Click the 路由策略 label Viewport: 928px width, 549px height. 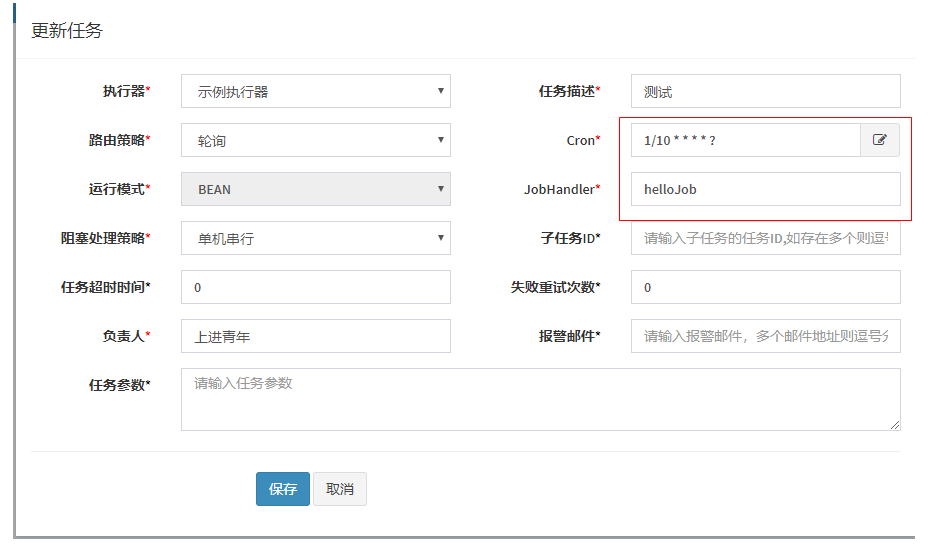120,140
